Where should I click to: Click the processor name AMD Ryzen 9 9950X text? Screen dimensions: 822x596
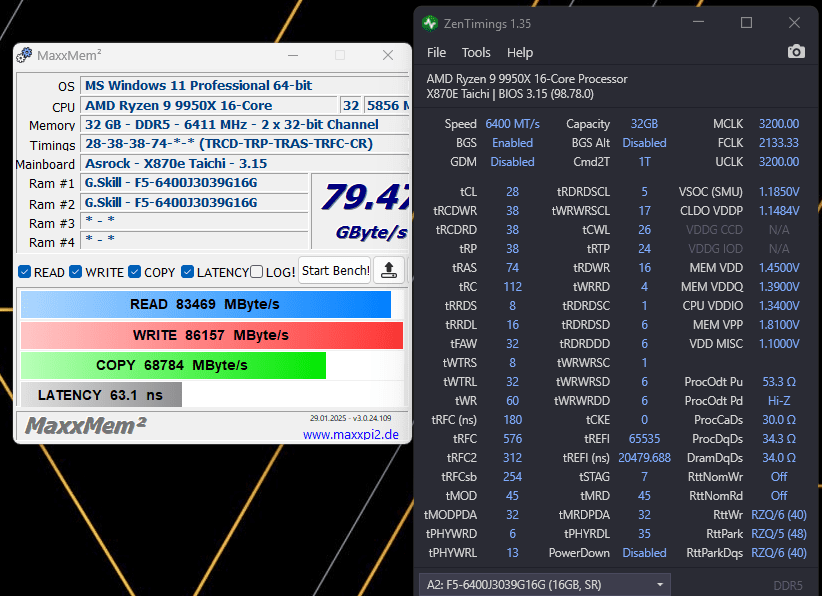[x=527, y=79]
